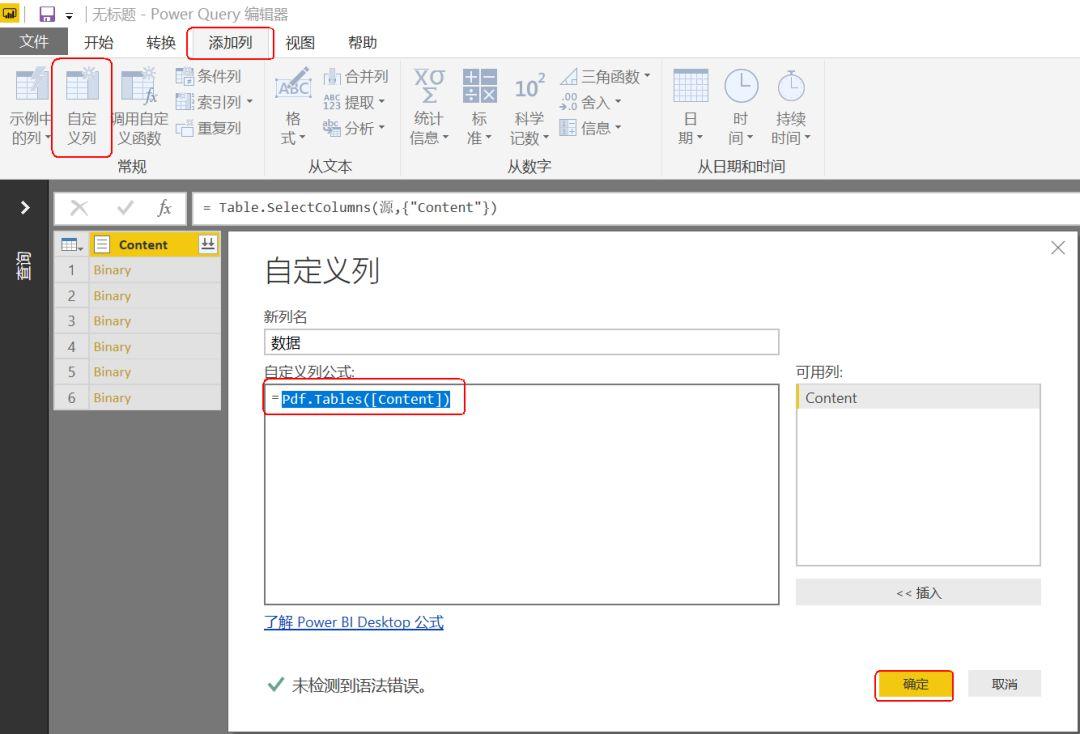Click the 确定 OK button
1080x734 pixels.
[x=915, y=684]
